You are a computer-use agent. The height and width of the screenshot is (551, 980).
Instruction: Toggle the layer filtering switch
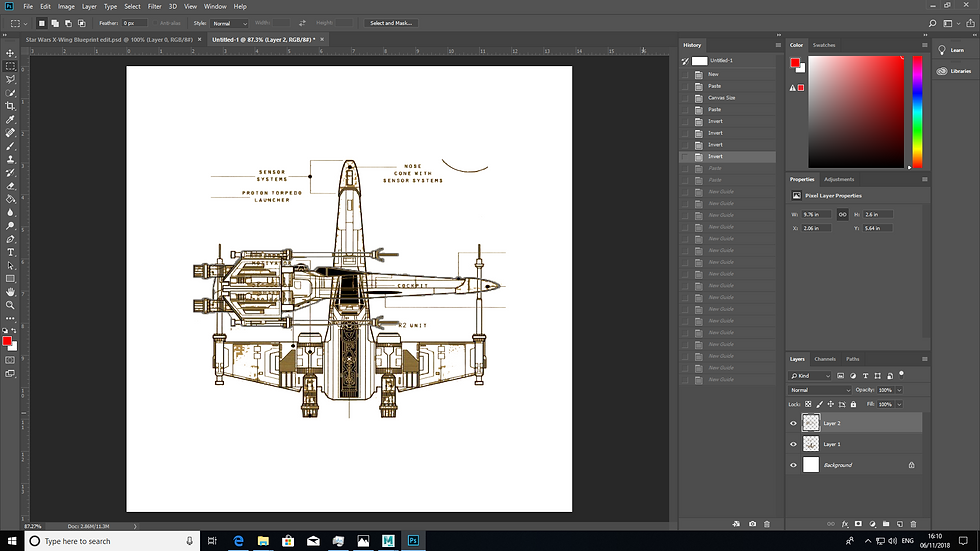(x=901, y=374)
